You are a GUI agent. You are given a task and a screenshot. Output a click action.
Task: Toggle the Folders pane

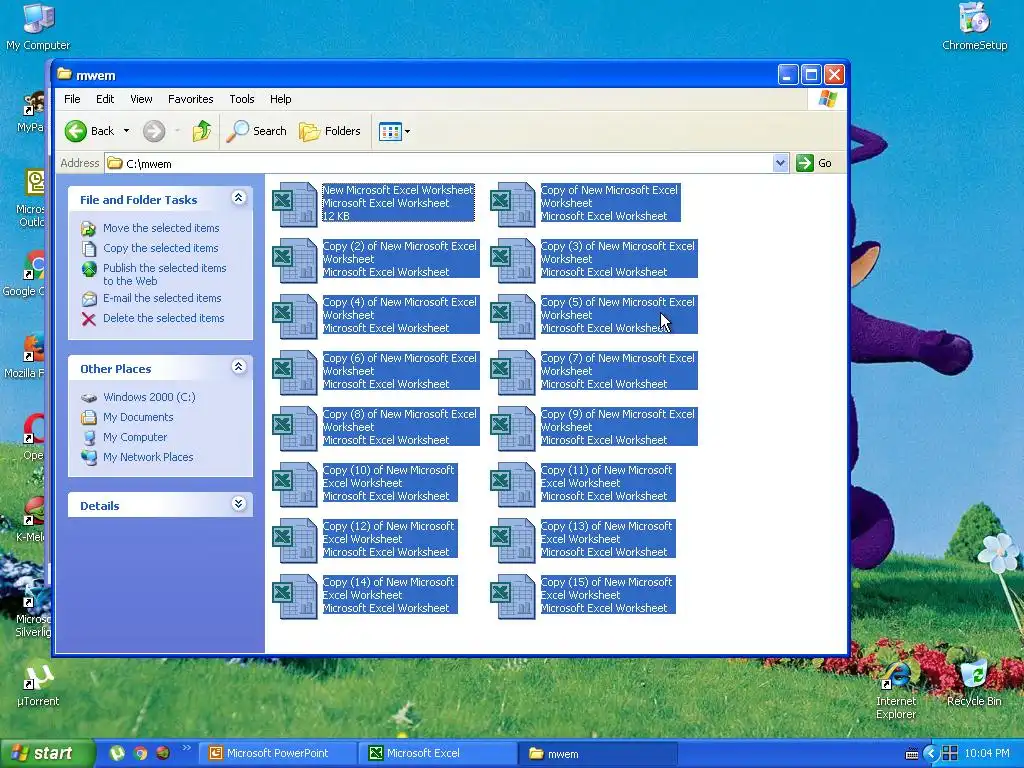330,131
